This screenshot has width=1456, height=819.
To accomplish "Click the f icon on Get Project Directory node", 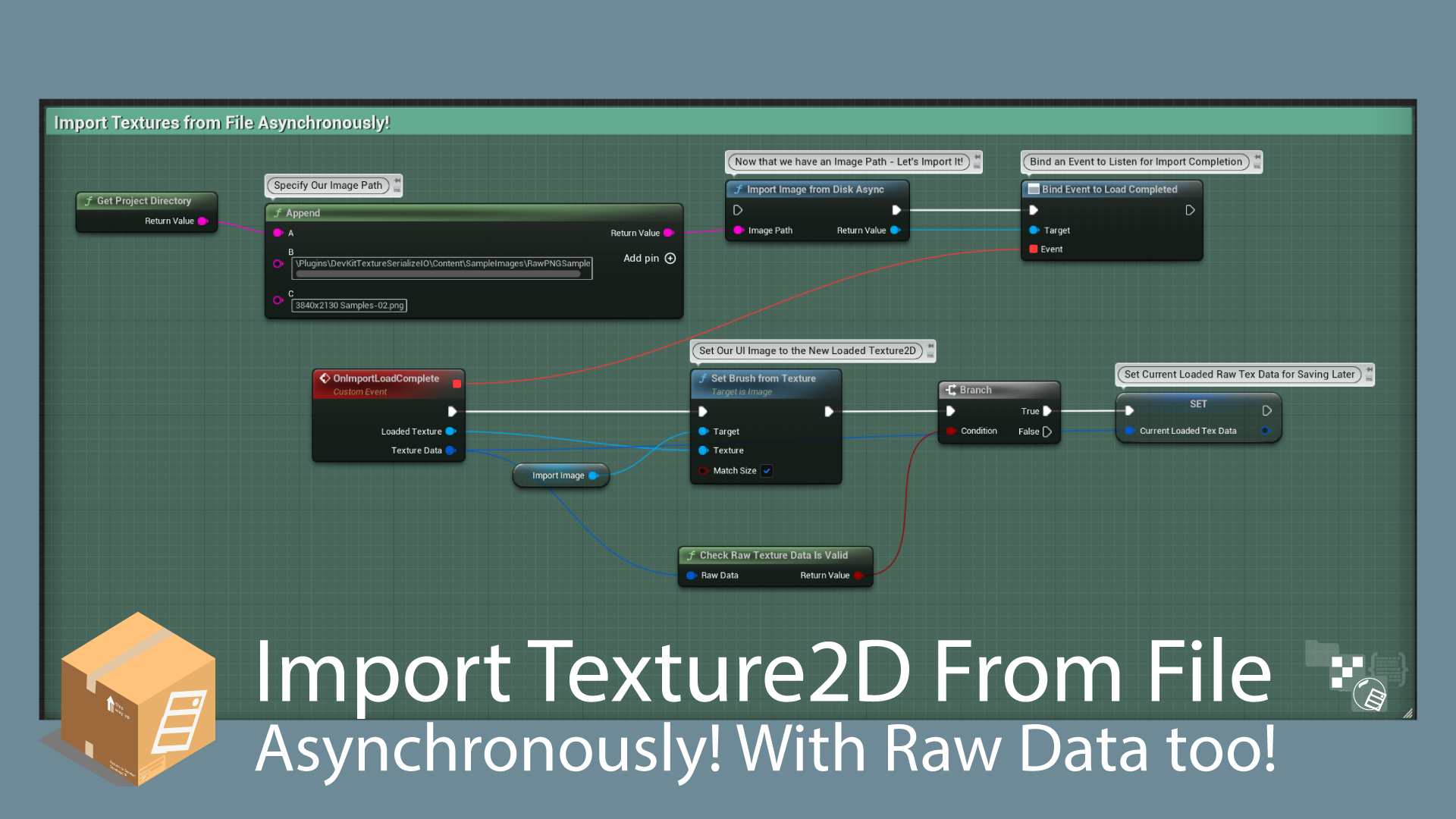I will tap(89, 200).
